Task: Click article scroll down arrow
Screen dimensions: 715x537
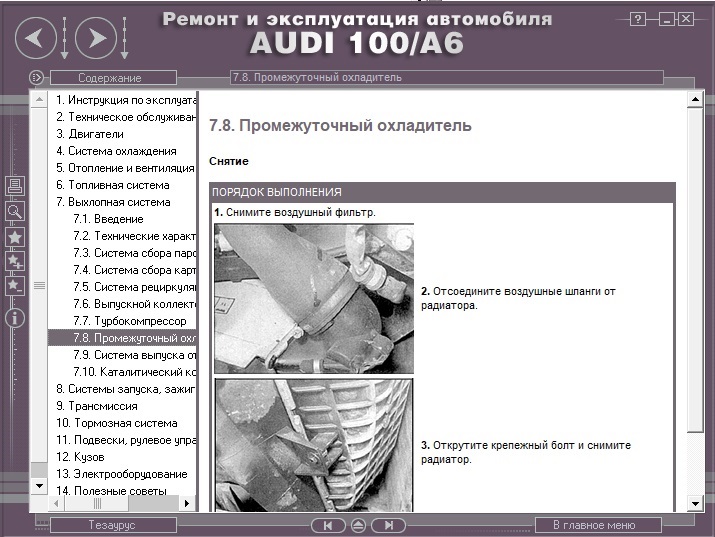Action: tap(695, 504)
